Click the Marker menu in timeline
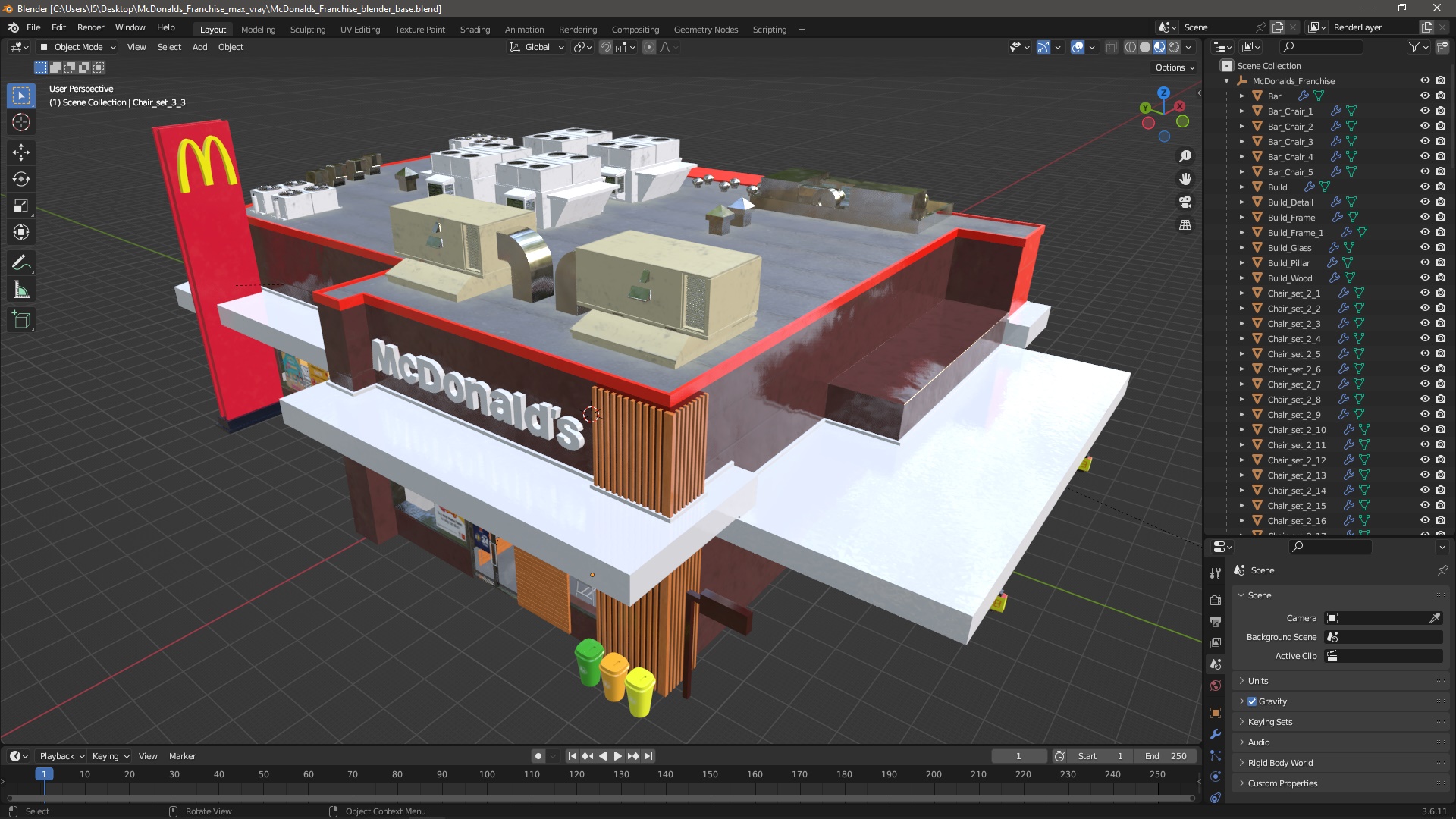1456x819 pixels. [x=182, y=756]
